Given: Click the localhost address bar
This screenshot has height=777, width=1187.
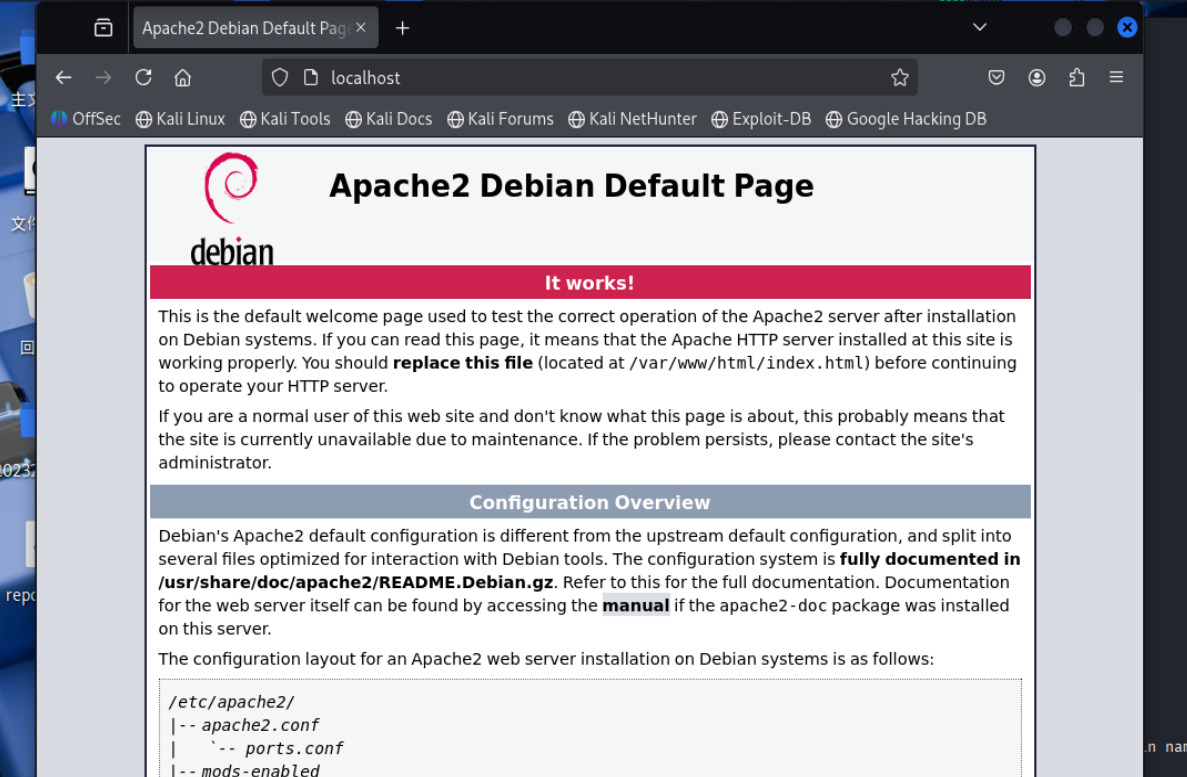Looking at the screenshot, I should coord(590,77).
